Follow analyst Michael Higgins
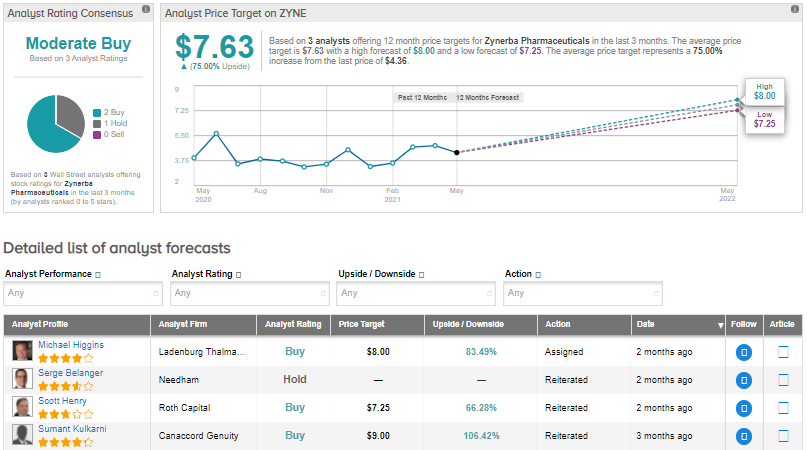Image resolution: width=807 pixels, height=450 pixels. point(744,352)
